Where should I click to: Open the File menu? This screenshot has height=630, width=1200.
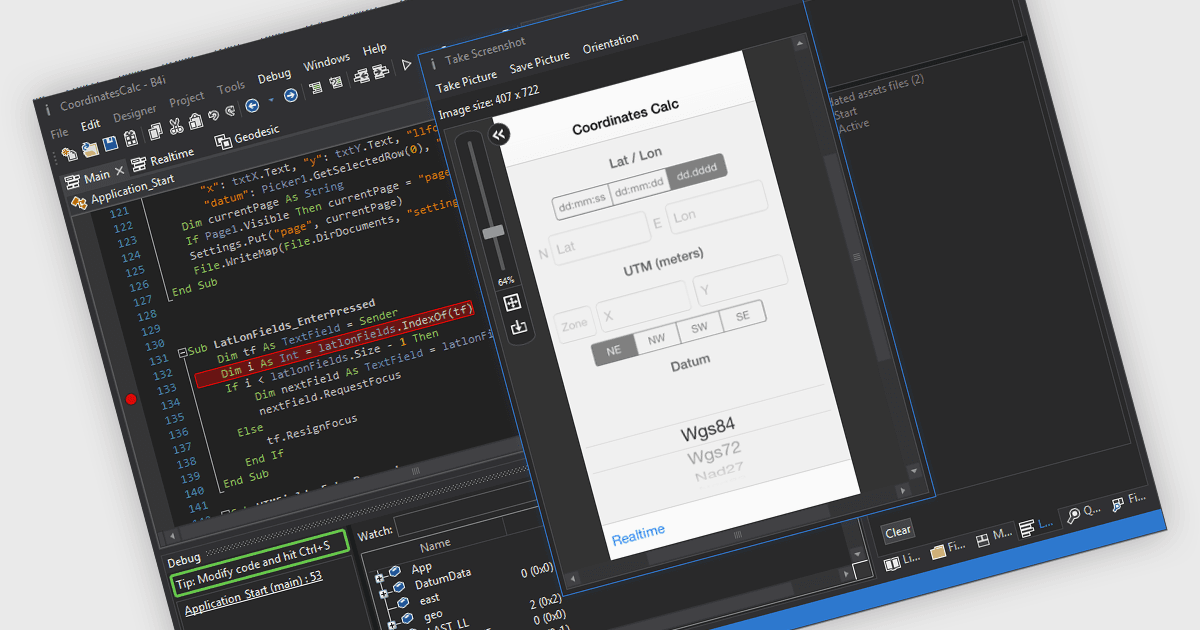(x=59, y=133)
